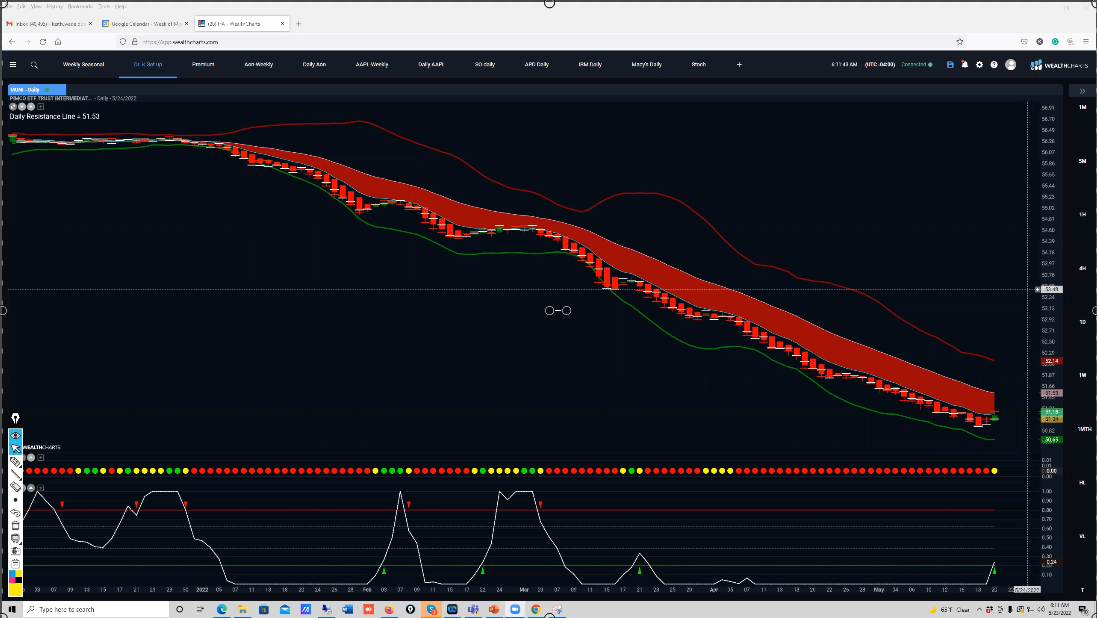This screenshot has height=618, width=1097.
Task: Open File Explorer from the taskbar
Action: (x=242, y=610)
